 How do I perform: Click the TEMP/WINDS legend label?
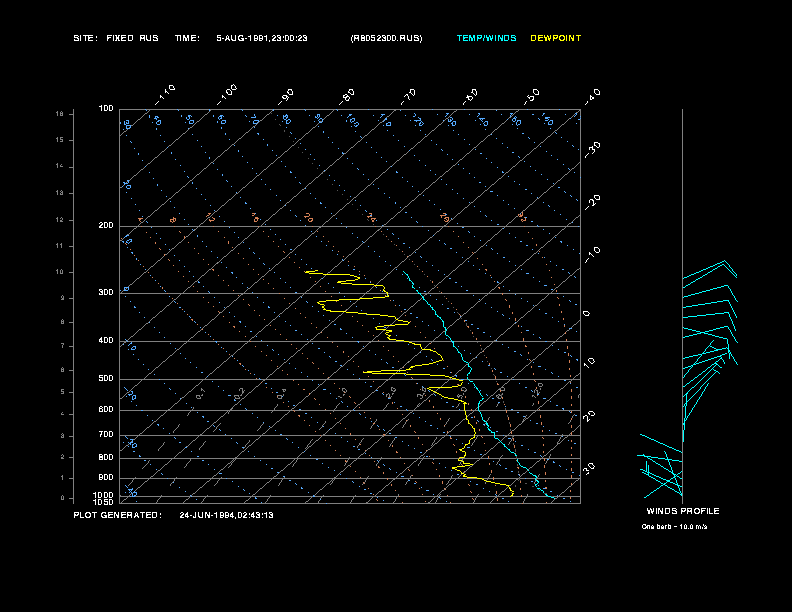point(486,38)
